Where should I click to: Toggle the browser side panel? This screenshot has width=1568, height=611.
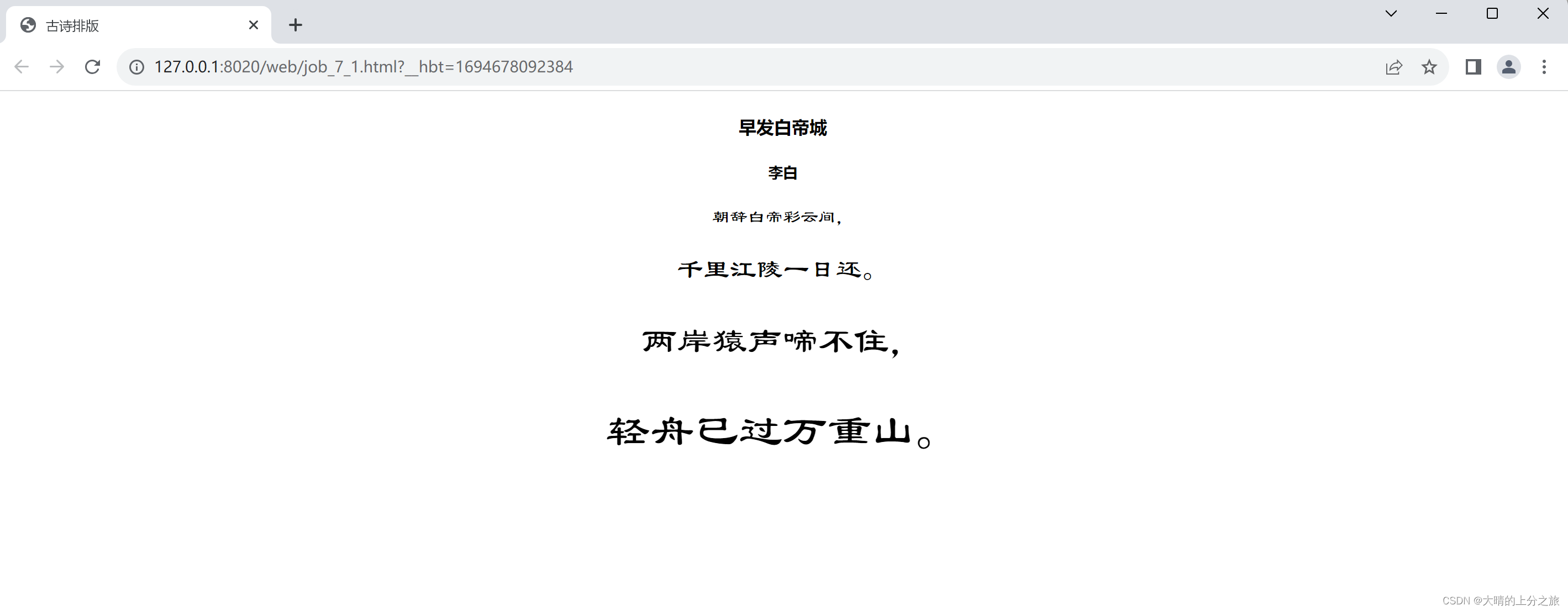[x=1473, y=67]
